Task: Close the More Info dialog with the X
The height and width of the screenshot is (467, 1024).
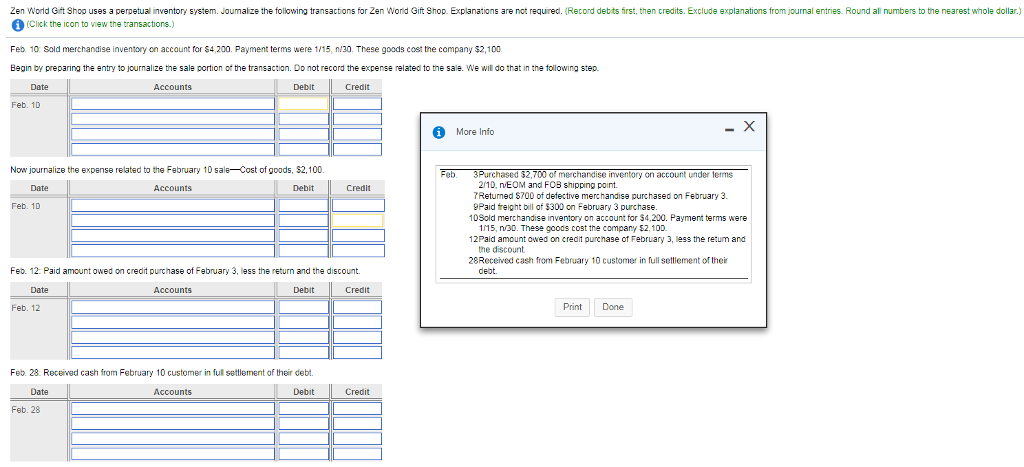Action: [x=748, y=126]
